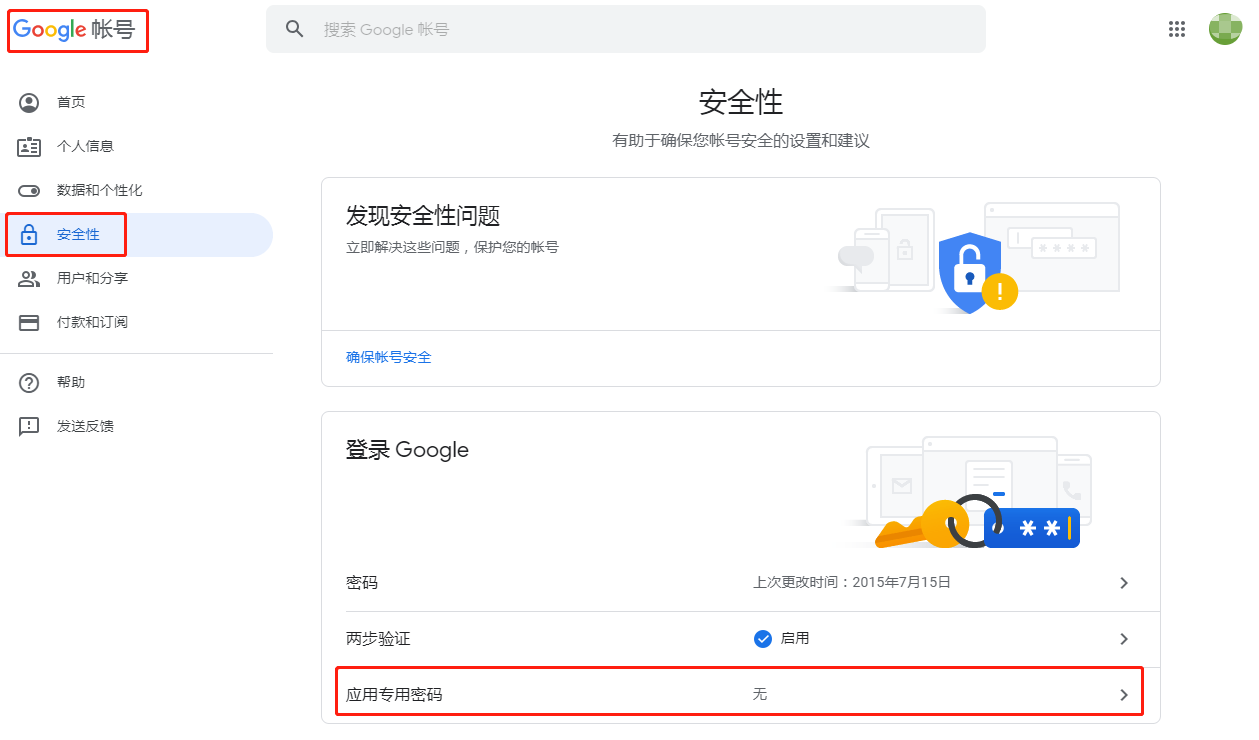1259x740 pixels.
Task: Select the 首页 home icon in sidebar
Action: (29, 102)
